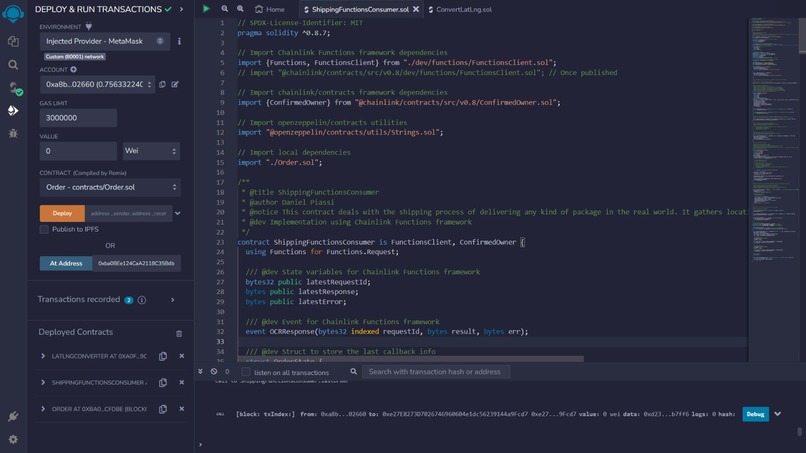This screenshot has height=453, width=806.
Task: Click the Search with transaction hash field
Action: click(x=436, y=372)
